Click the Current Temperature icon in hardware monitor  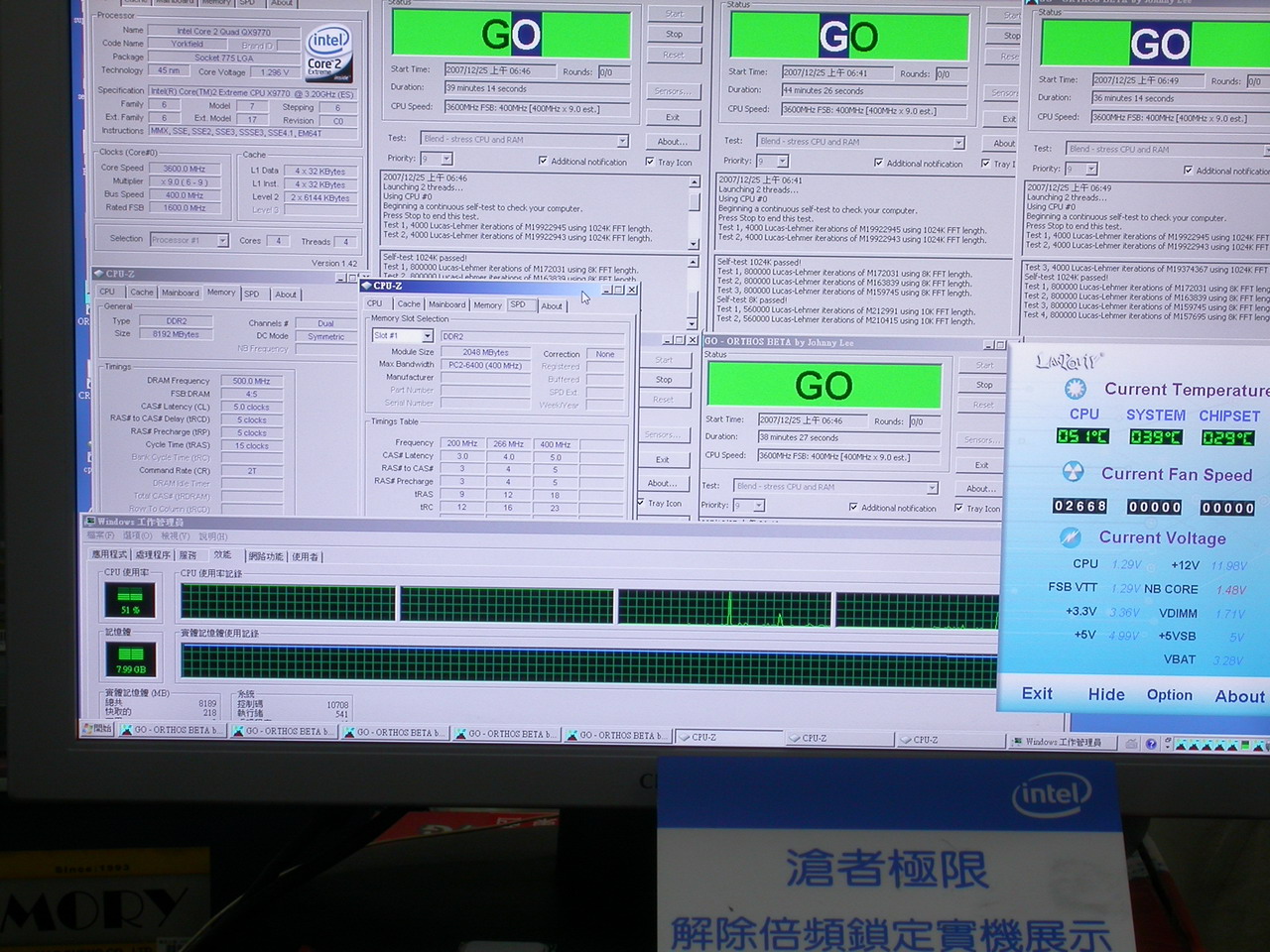[x=1075, y=389]
